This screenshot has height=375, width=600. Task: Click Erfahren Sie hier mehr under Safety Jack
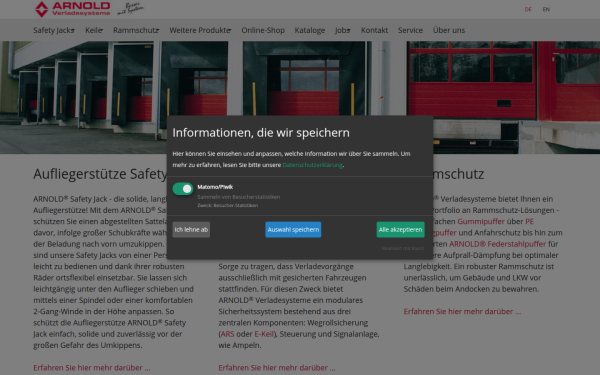[x=91, y=368]
